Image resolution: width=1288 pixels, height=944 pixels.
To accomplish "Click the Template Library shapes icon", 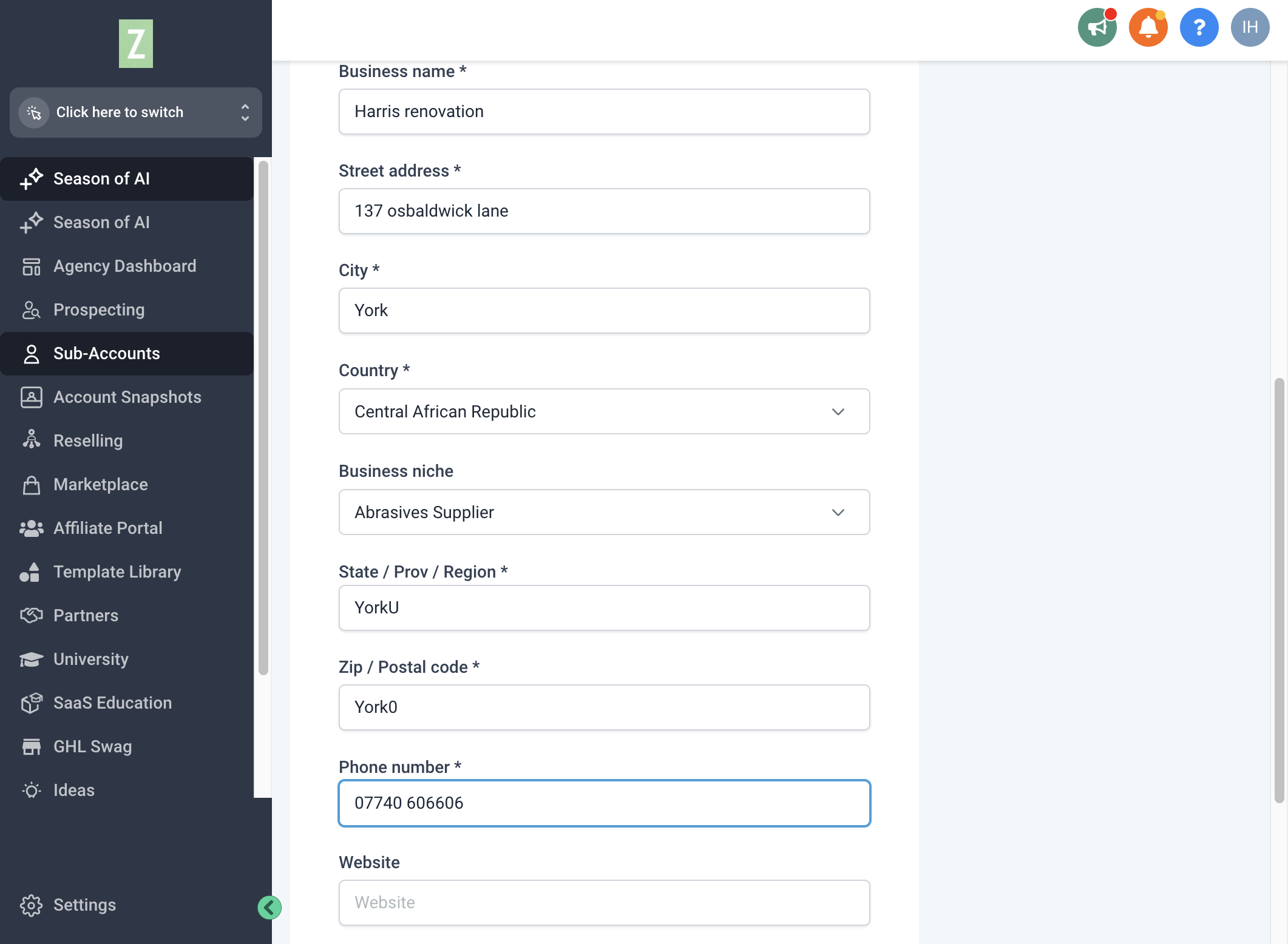I will pyautogui.click(x=30, y=572).
